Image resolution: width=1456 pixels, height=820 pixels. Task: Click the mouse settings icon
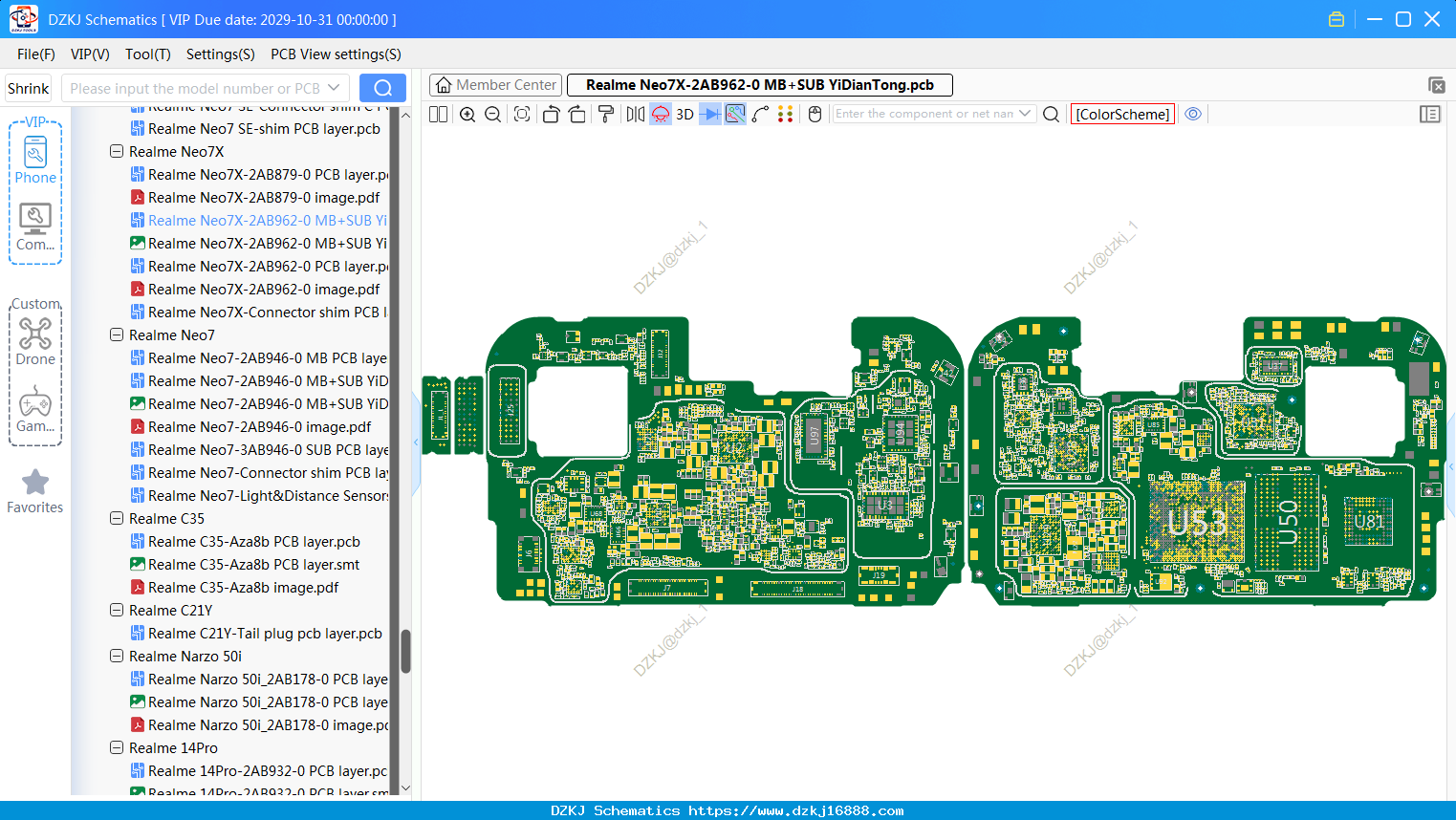(815, 115)
